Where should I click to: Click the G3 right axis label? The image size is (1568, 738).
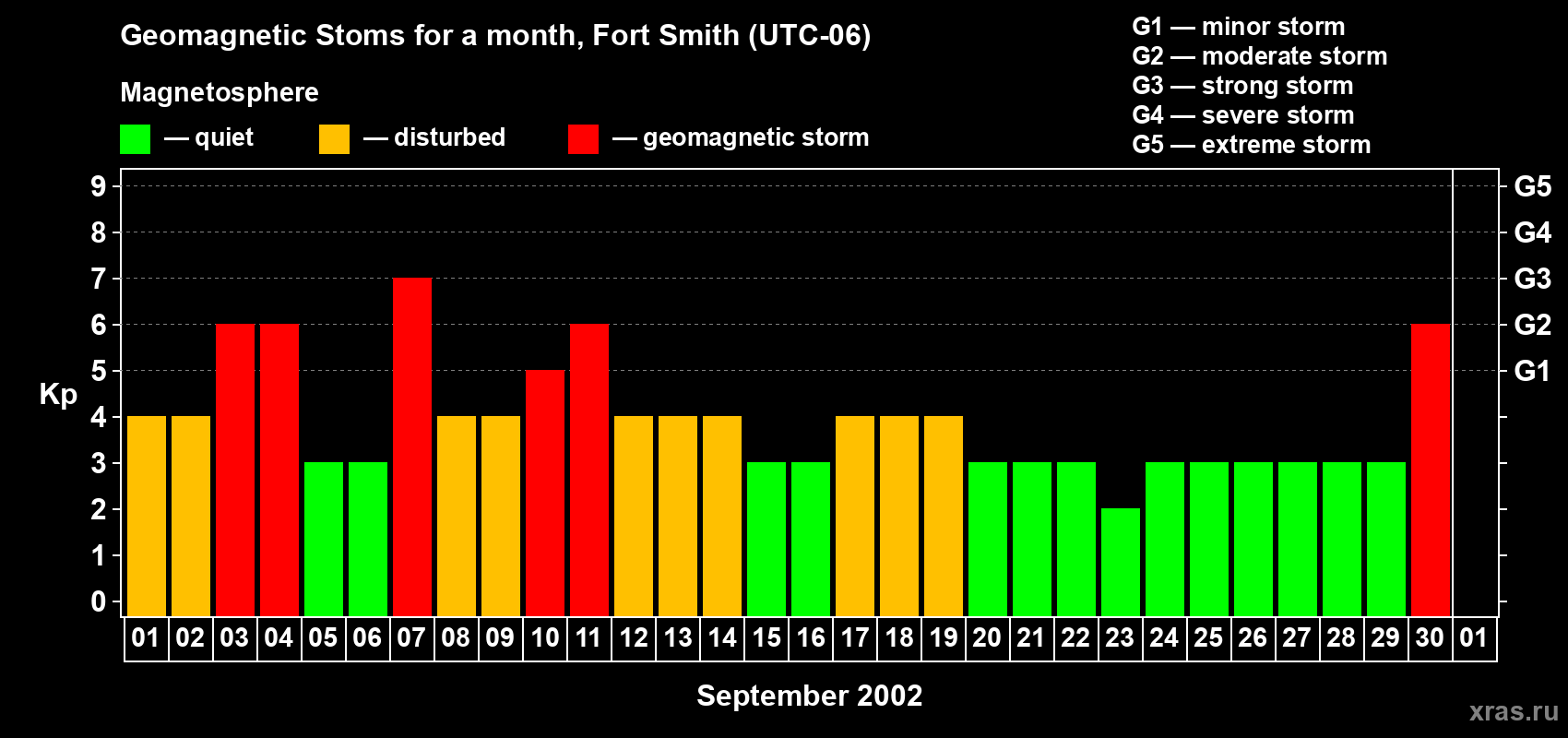pyautogui.click(x=1533, y=279)
